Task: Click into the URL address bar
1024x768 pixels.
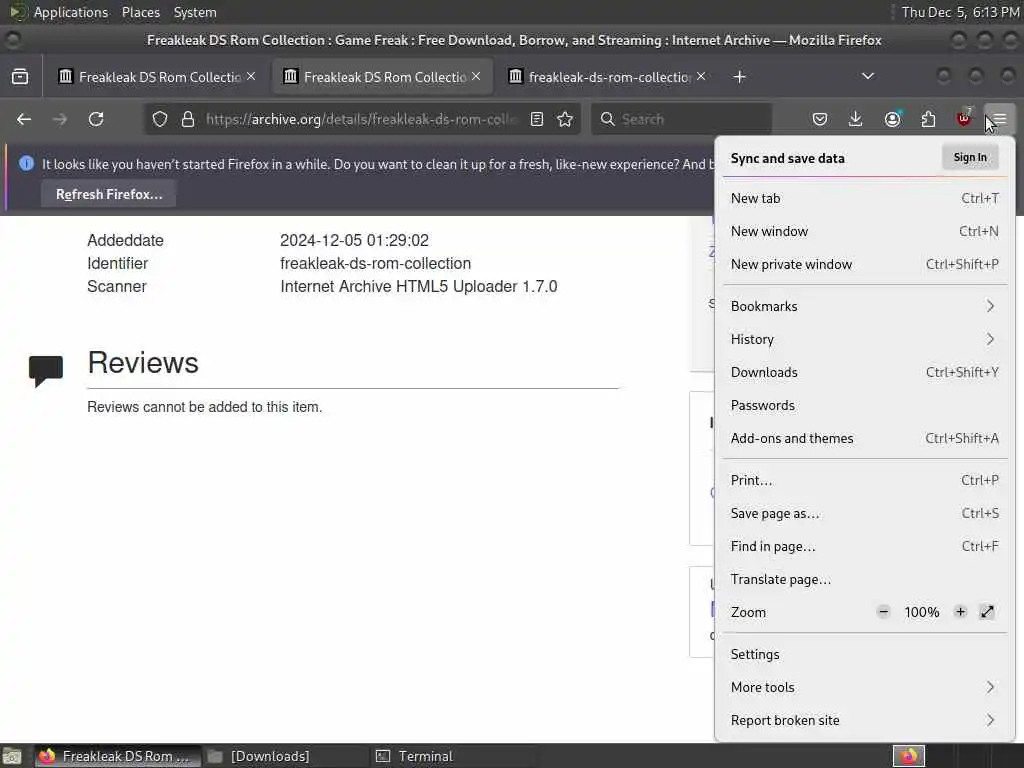Action: (362, 120)
